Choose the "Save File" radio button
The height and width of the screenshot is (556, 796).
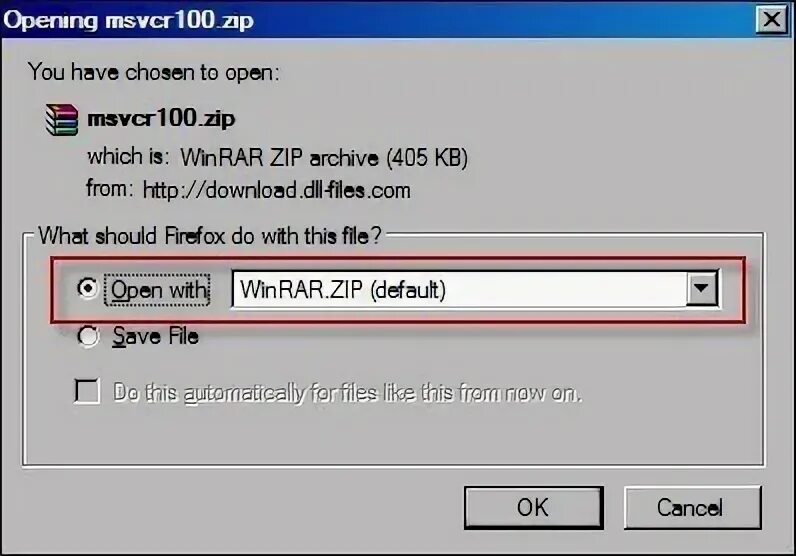(x=87, y=336)
